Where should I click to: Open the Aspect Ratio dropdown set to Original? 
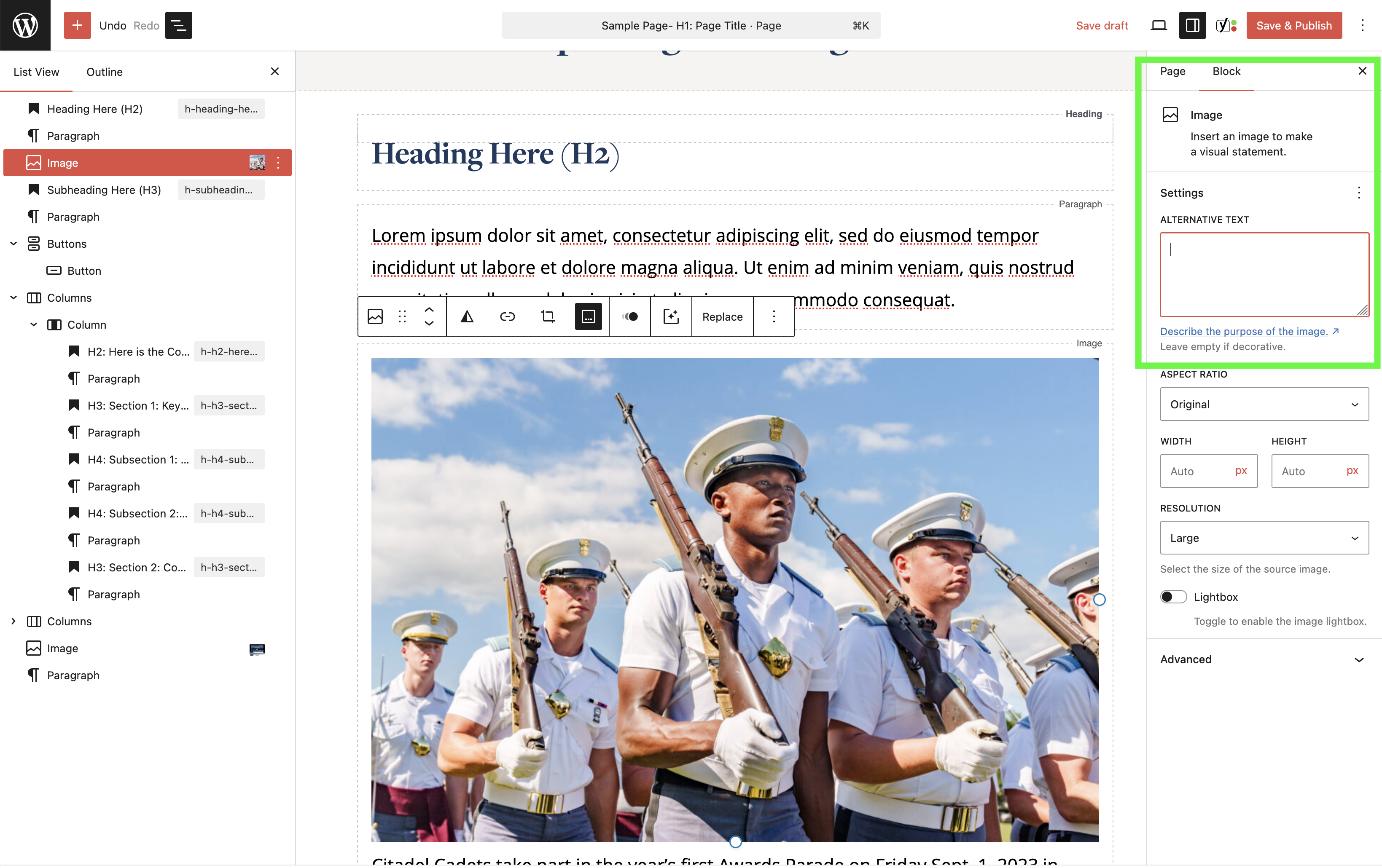[1264, 404]
